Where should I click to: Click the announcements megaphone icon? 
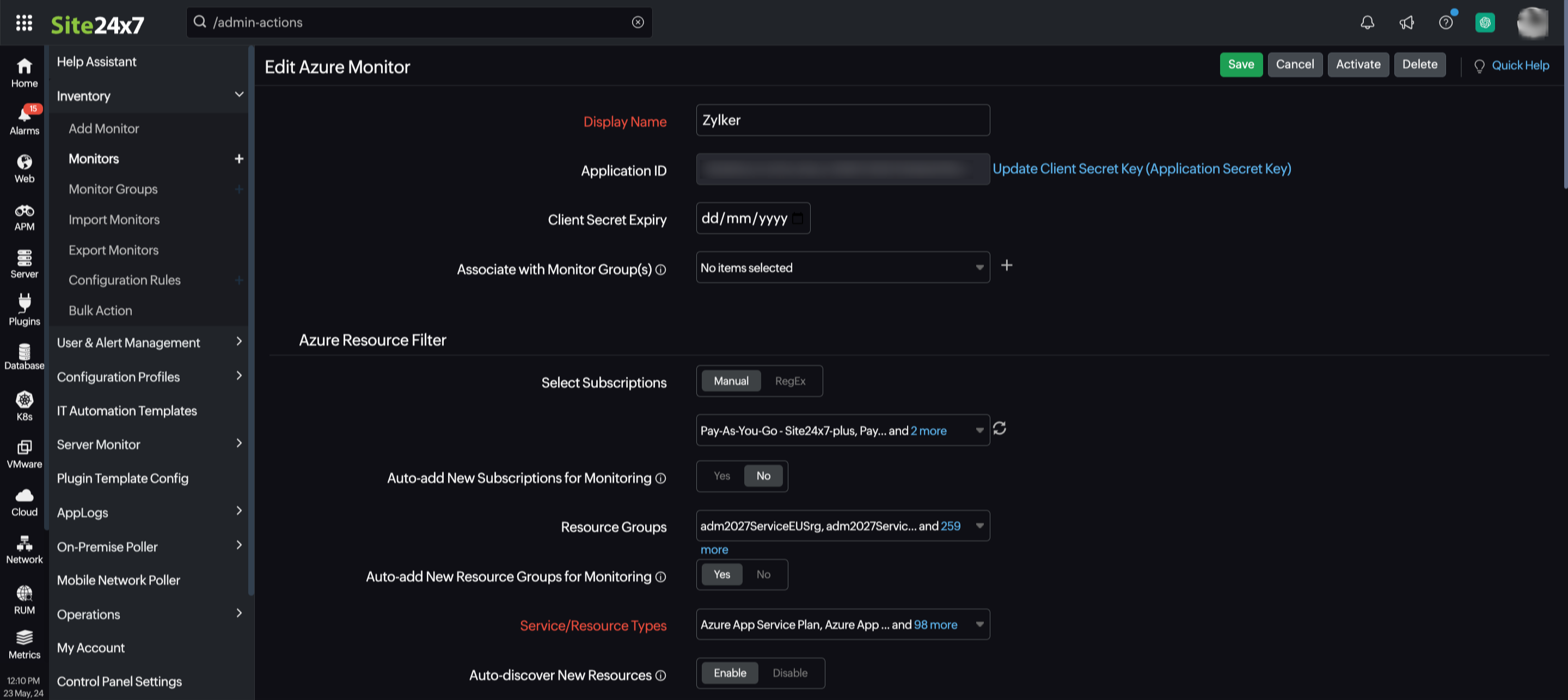(x=1406, y=22)
